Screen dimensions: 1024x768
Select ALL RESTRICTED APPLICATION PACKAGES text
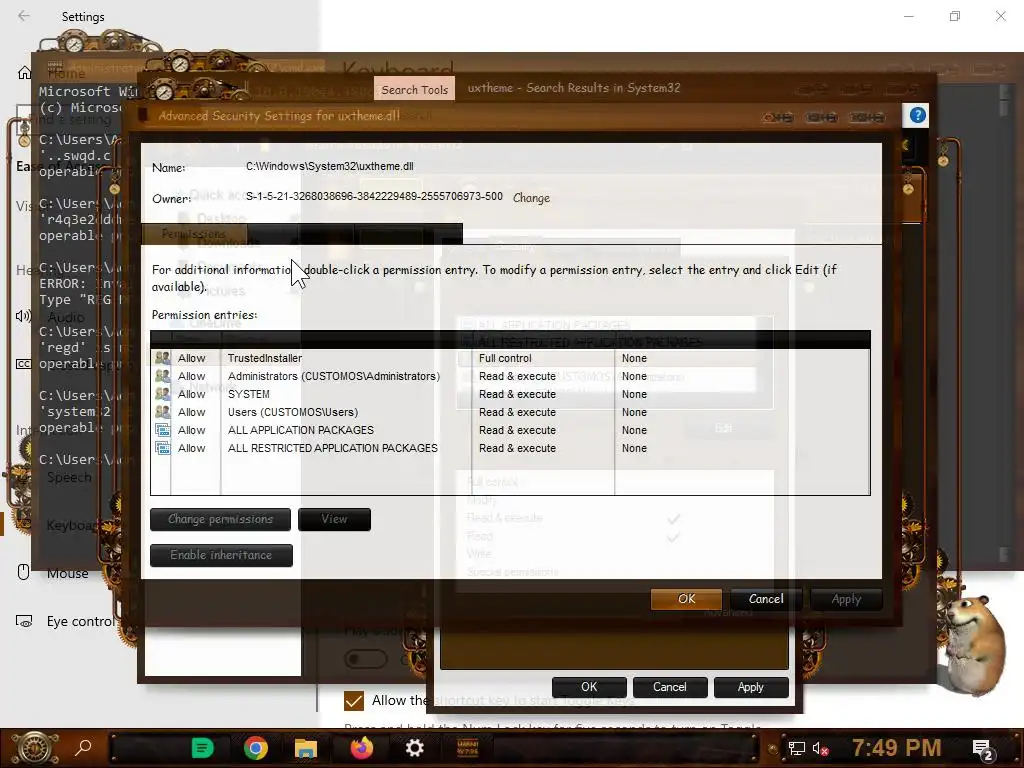coord(332,448)
